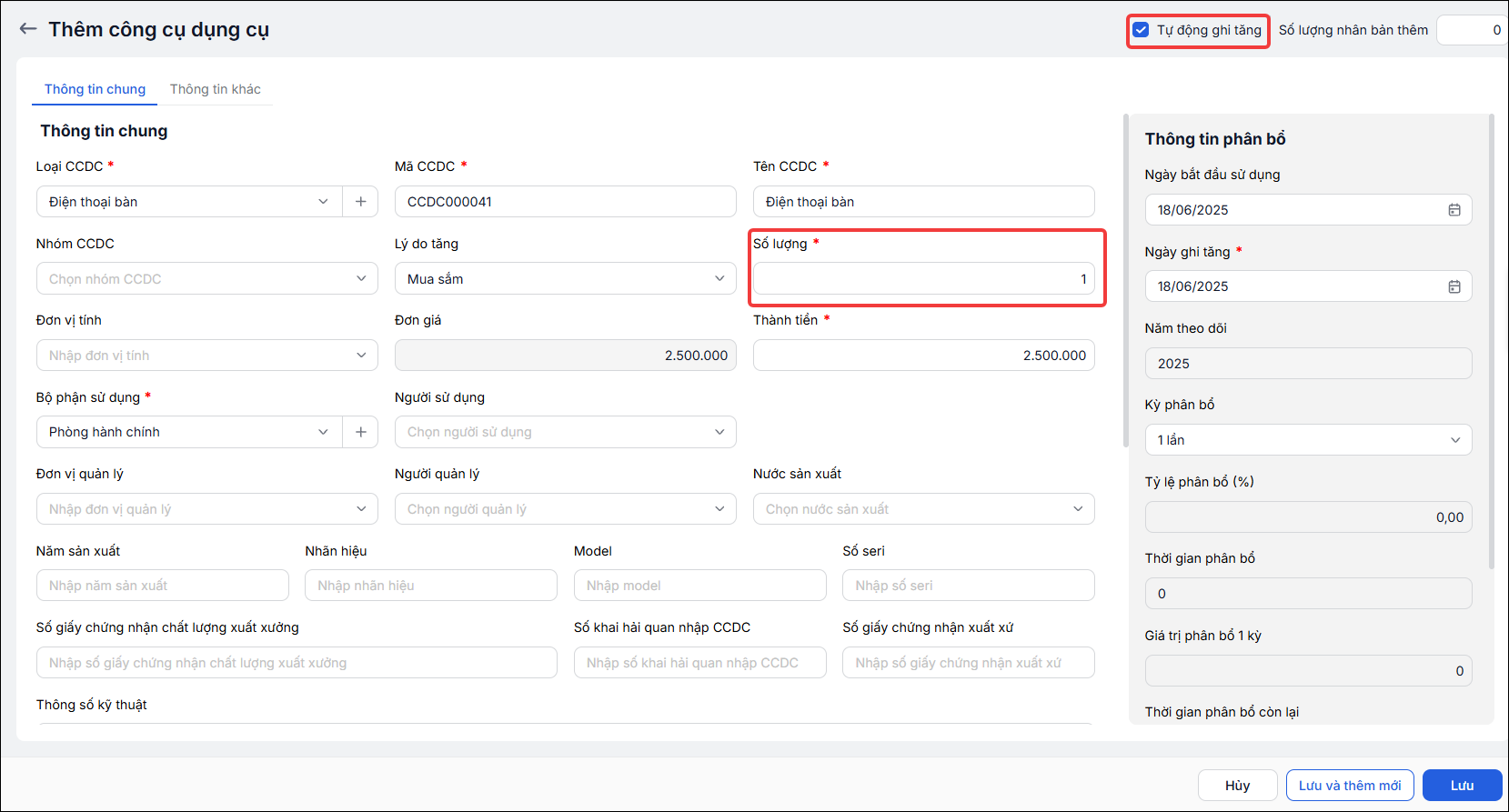Toggle Tự động ghi tăng checkbox
The width and height of the screenshot is (1509, 812).
point(1142,30)
